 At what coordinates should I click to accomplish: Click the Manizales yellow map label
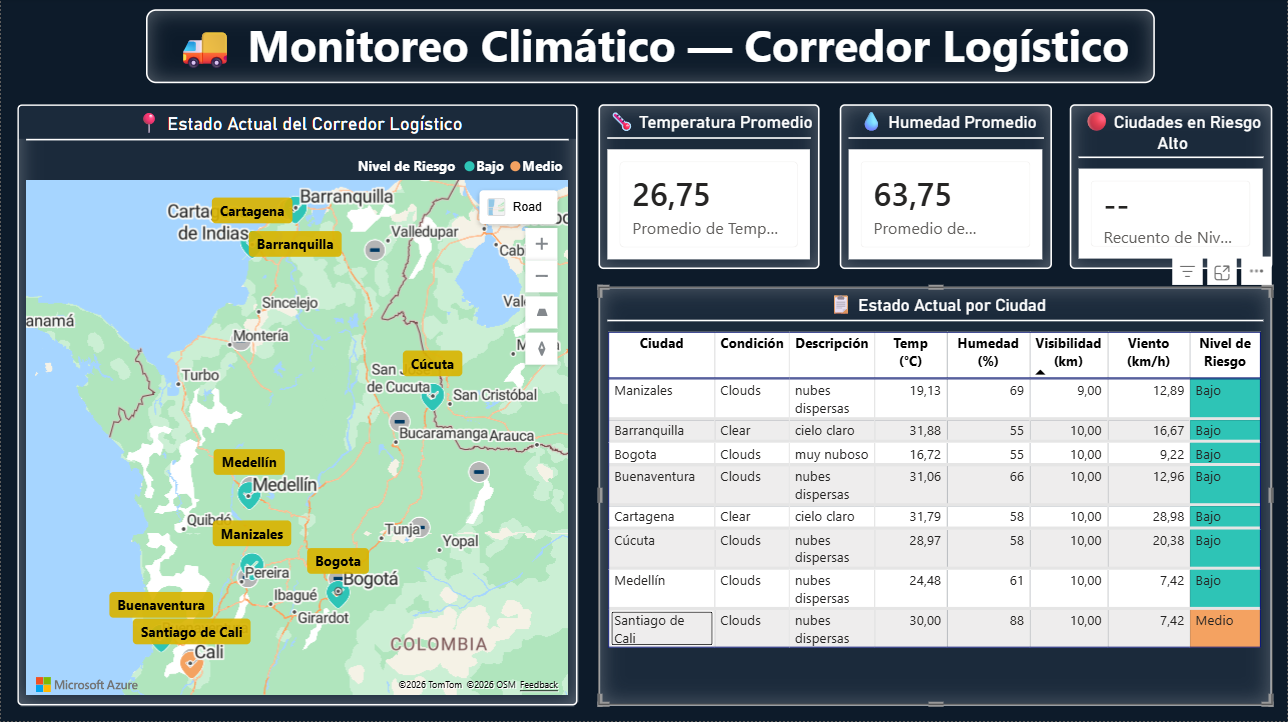252,534
